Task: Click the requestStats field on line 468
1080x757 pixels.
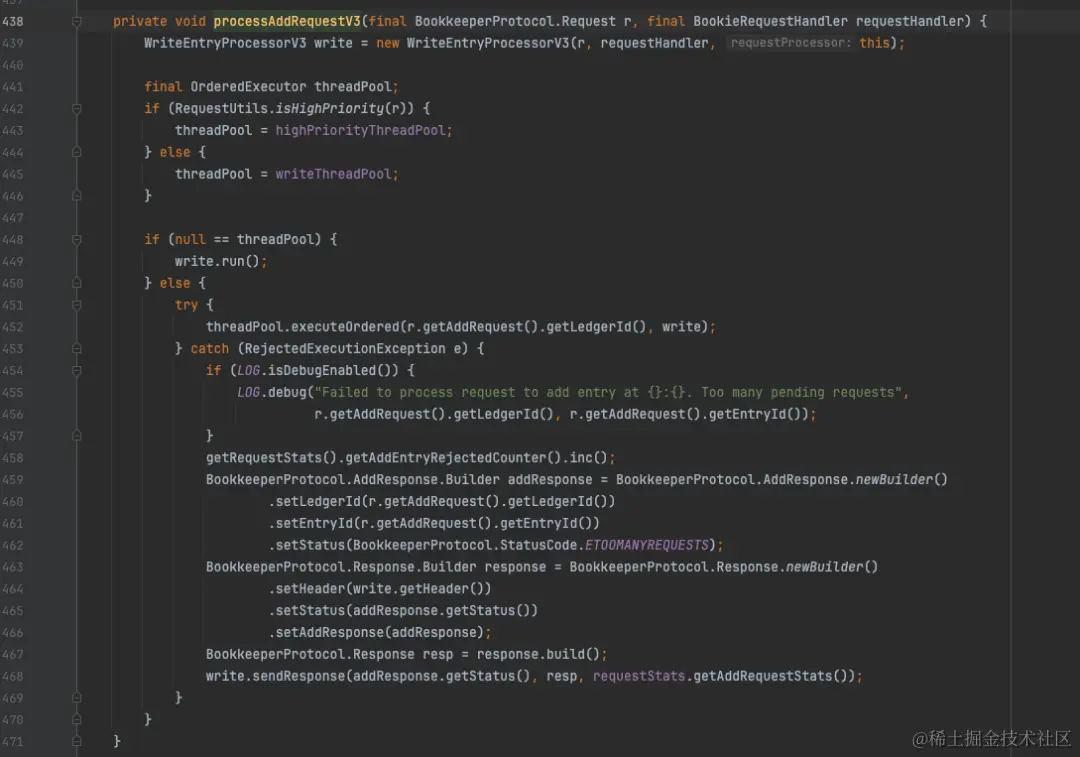Action: click(x=638, y=676)
